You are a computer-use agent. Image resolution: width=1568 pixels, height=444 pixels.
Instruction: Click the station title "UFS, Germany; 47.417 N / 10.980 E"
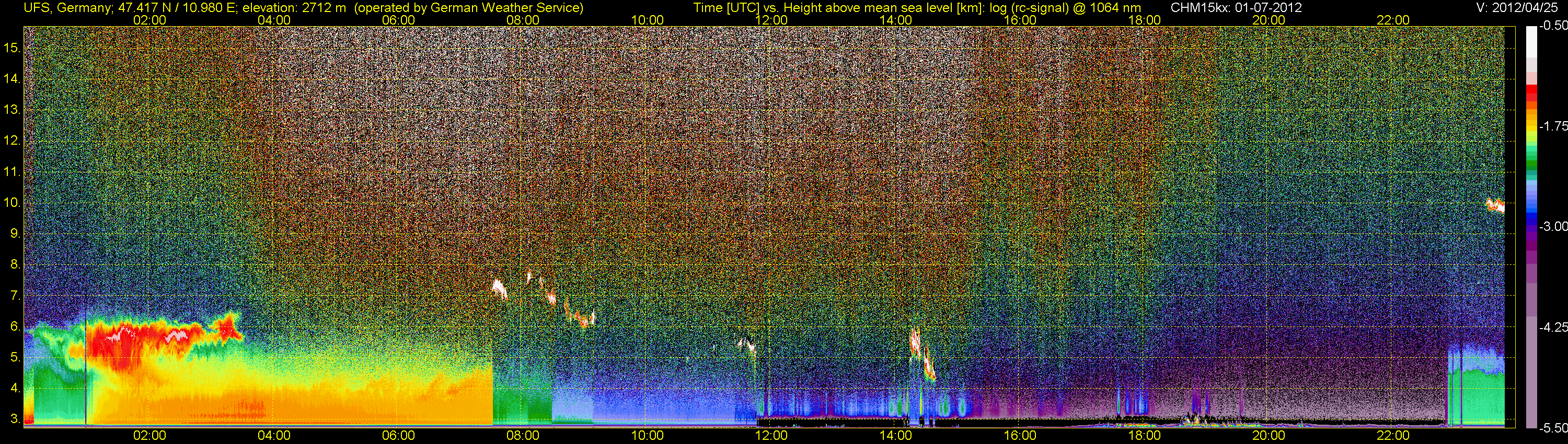tap(131, 7)
